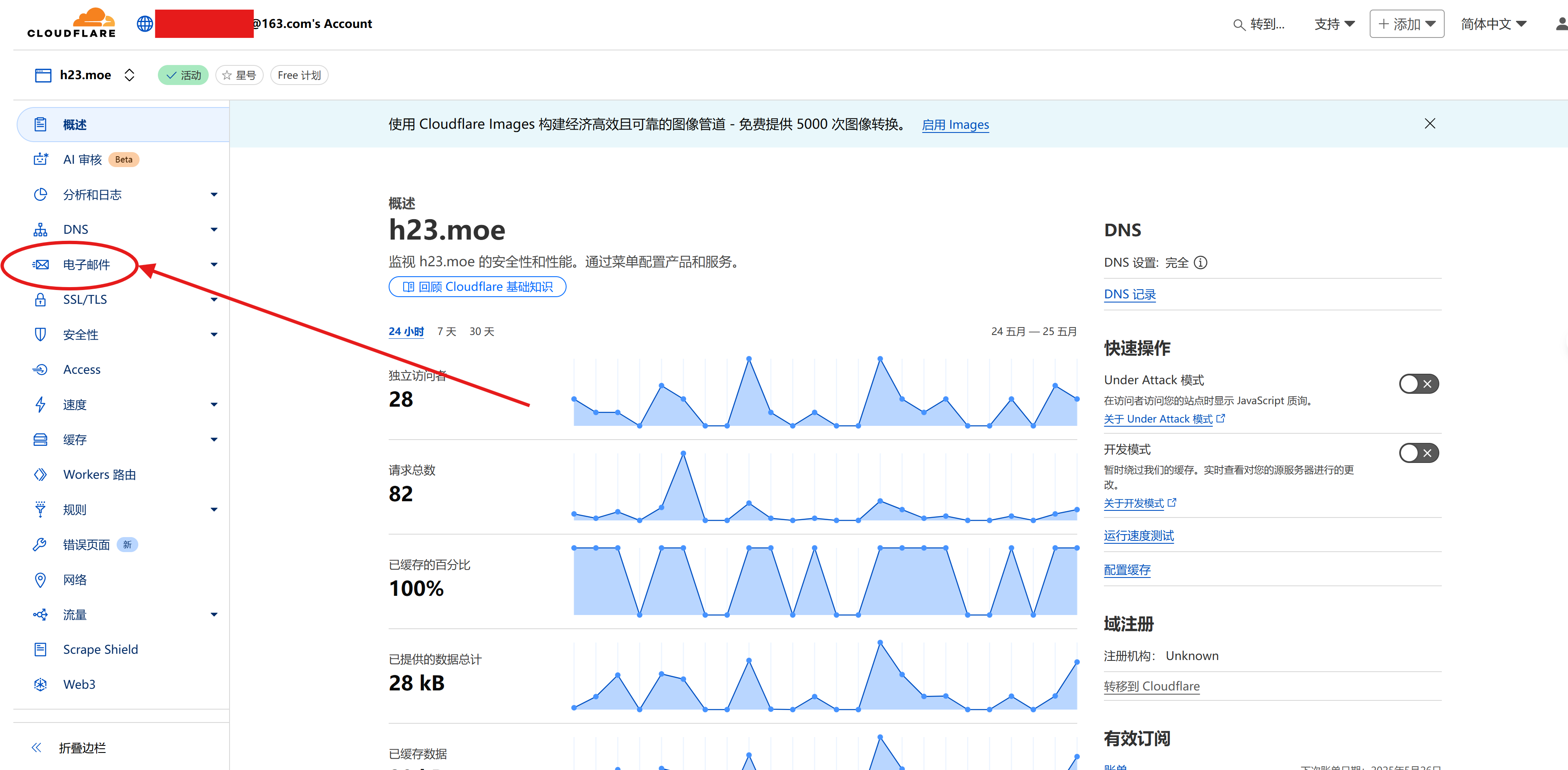Select the 24 hours tab
Screen dimensions: 1568x770
(406, 332)
